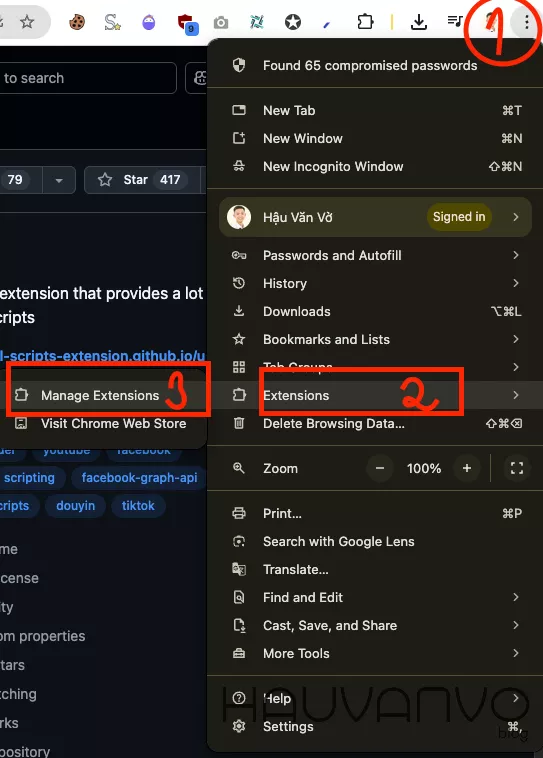This screenshot has width=543, height=758.
Task: Open the scripts-extension.github.io link
Action: coord(103,356)
